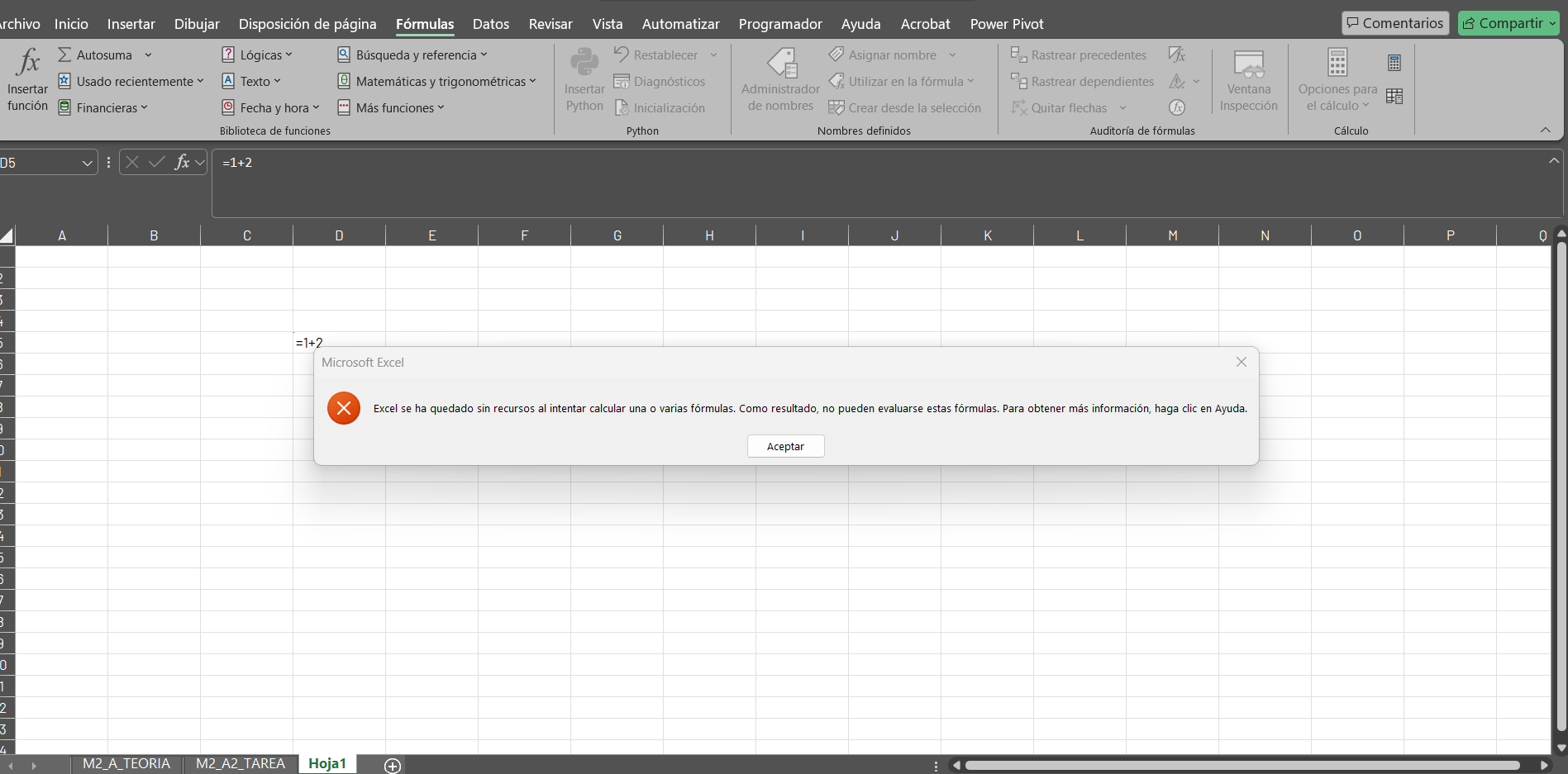1568x774 pixels.
Task: Open the Comentarios panel
Action: (x=1395, y=22)
